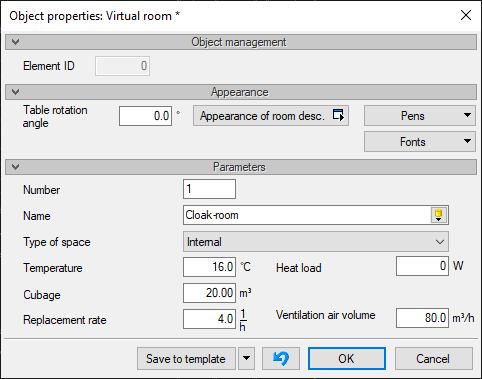Viewport: 482px width, 379px height.
Task: Click the Ventilation air volume label
Action: coord(326,315)
